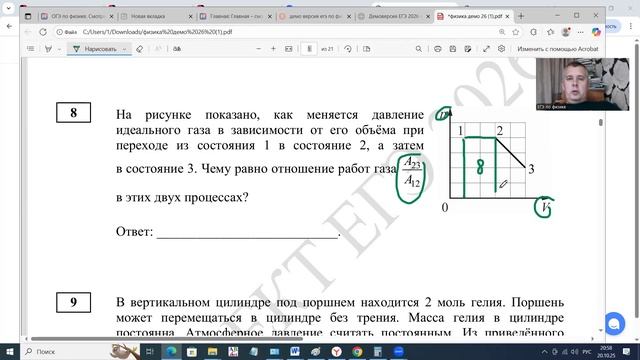Viewport: 640px width, 360px height.
Task: Click the Save PDF icon
Action: pyautogui.click(x=453, y=49)
